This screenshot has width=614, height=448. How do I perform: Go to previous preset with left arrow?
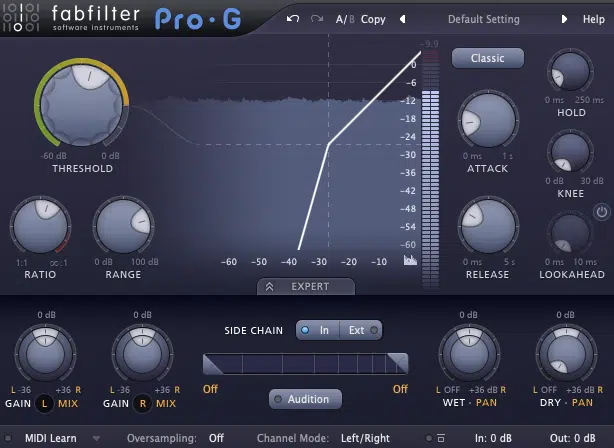click(402, 19)
